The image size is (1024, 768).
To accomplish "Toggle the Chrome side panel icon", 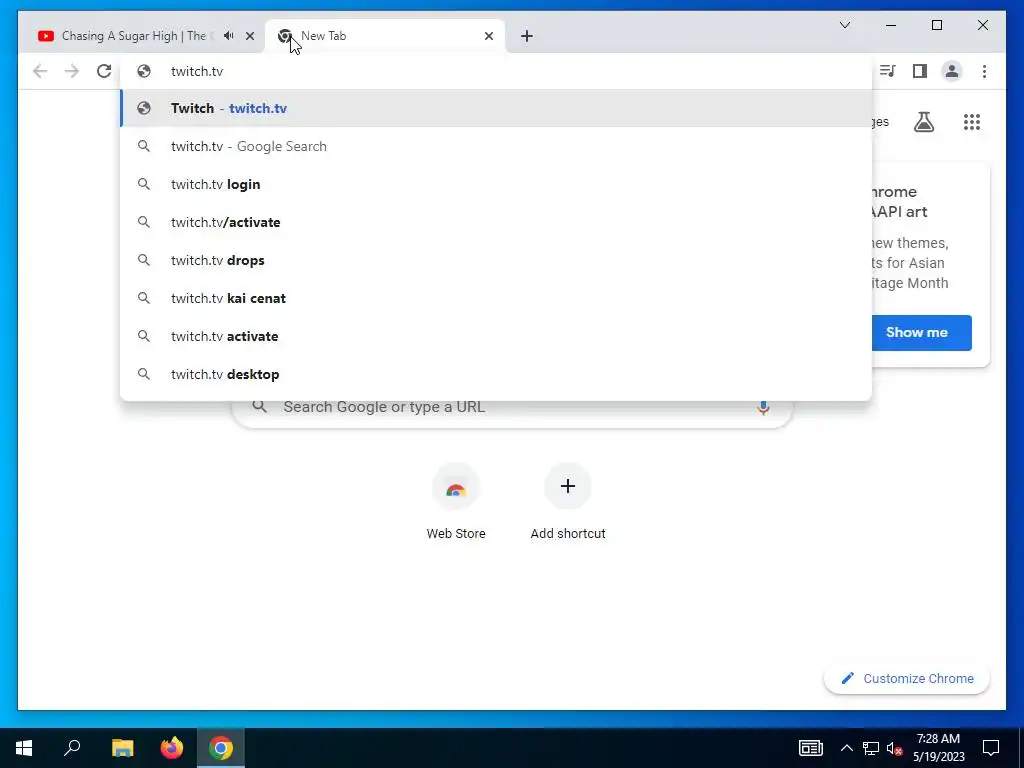I will pyautogui.click(x=920, y=71).
